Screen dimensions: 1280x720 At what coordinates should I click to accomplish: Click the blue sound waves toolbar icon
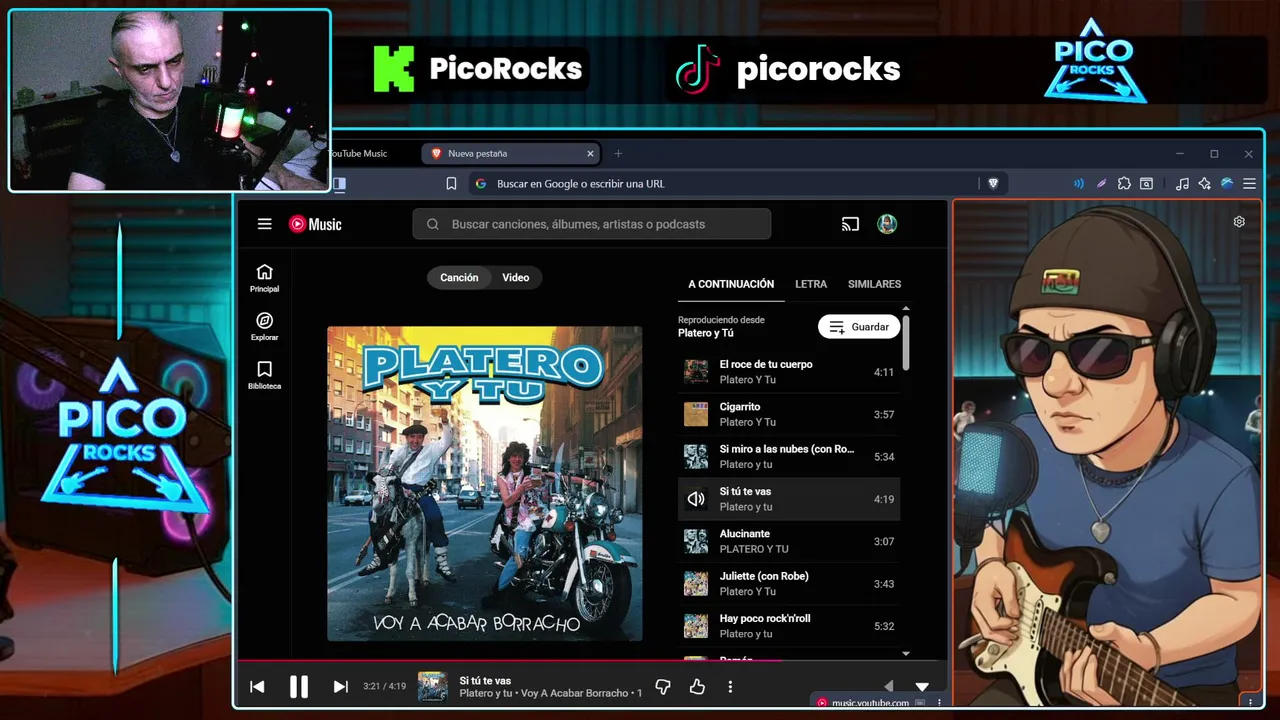click(x=1078, y=183)
